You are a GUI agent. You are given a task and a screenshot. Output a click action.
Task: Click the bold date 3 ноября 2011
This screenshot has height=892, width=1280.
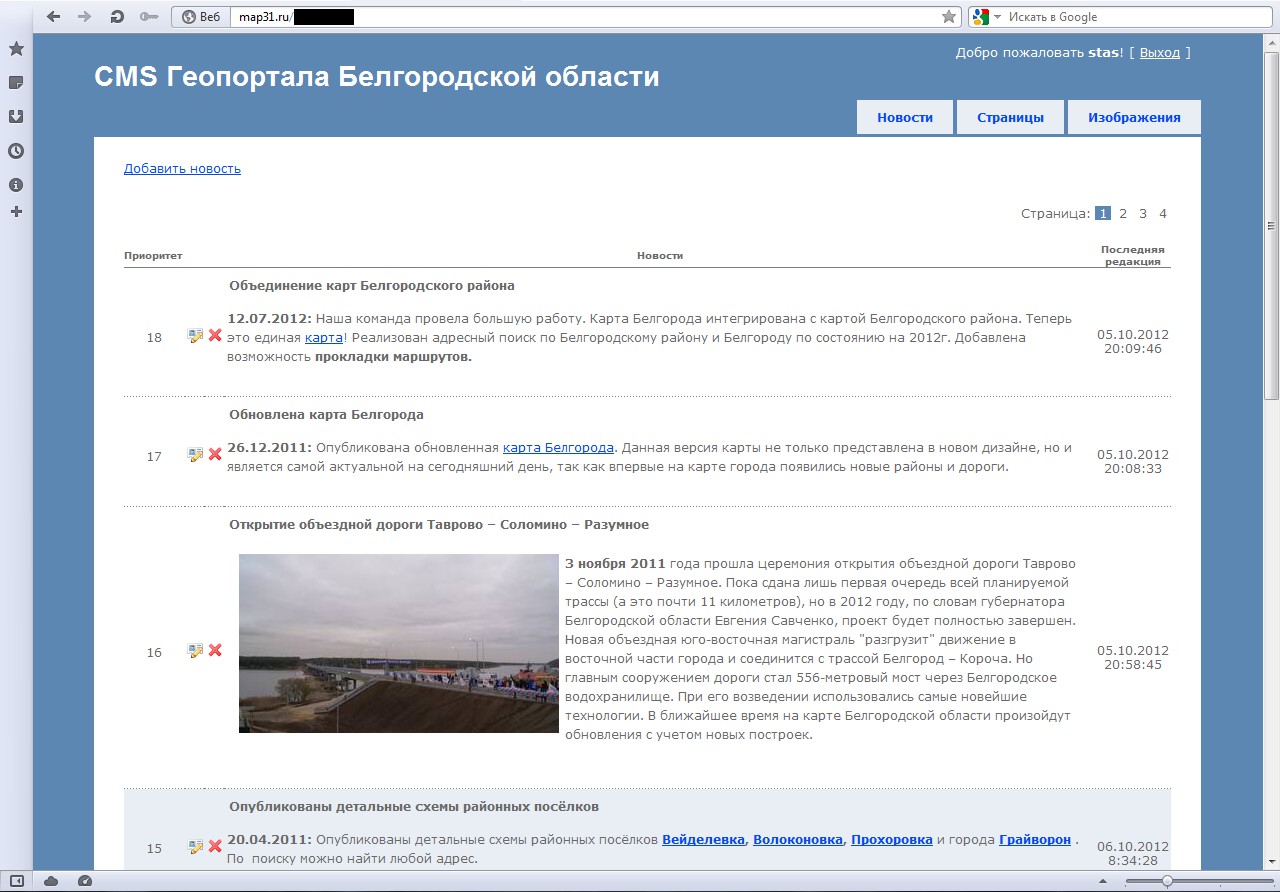pyautogui.click(x=615, y=564)
